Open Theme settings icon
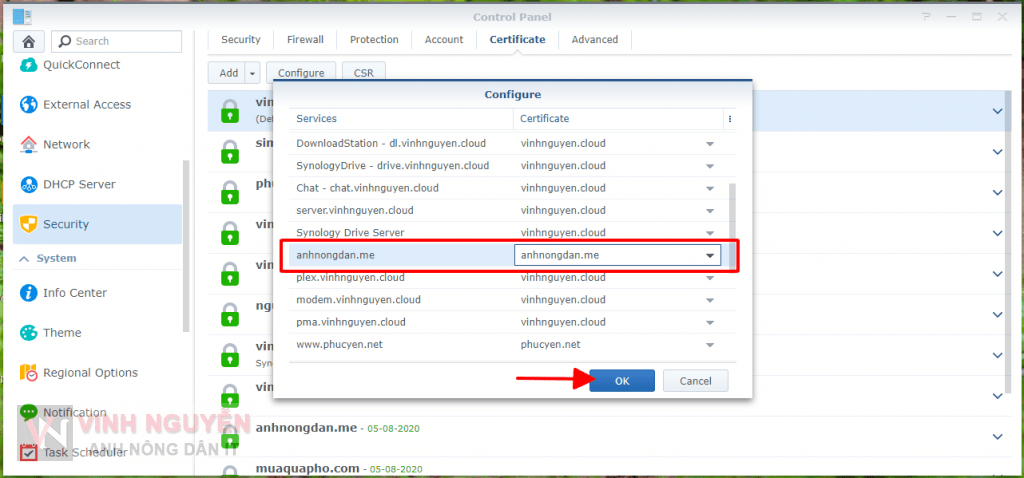Screen dimensions: 1024x478 tap(28, 333)
